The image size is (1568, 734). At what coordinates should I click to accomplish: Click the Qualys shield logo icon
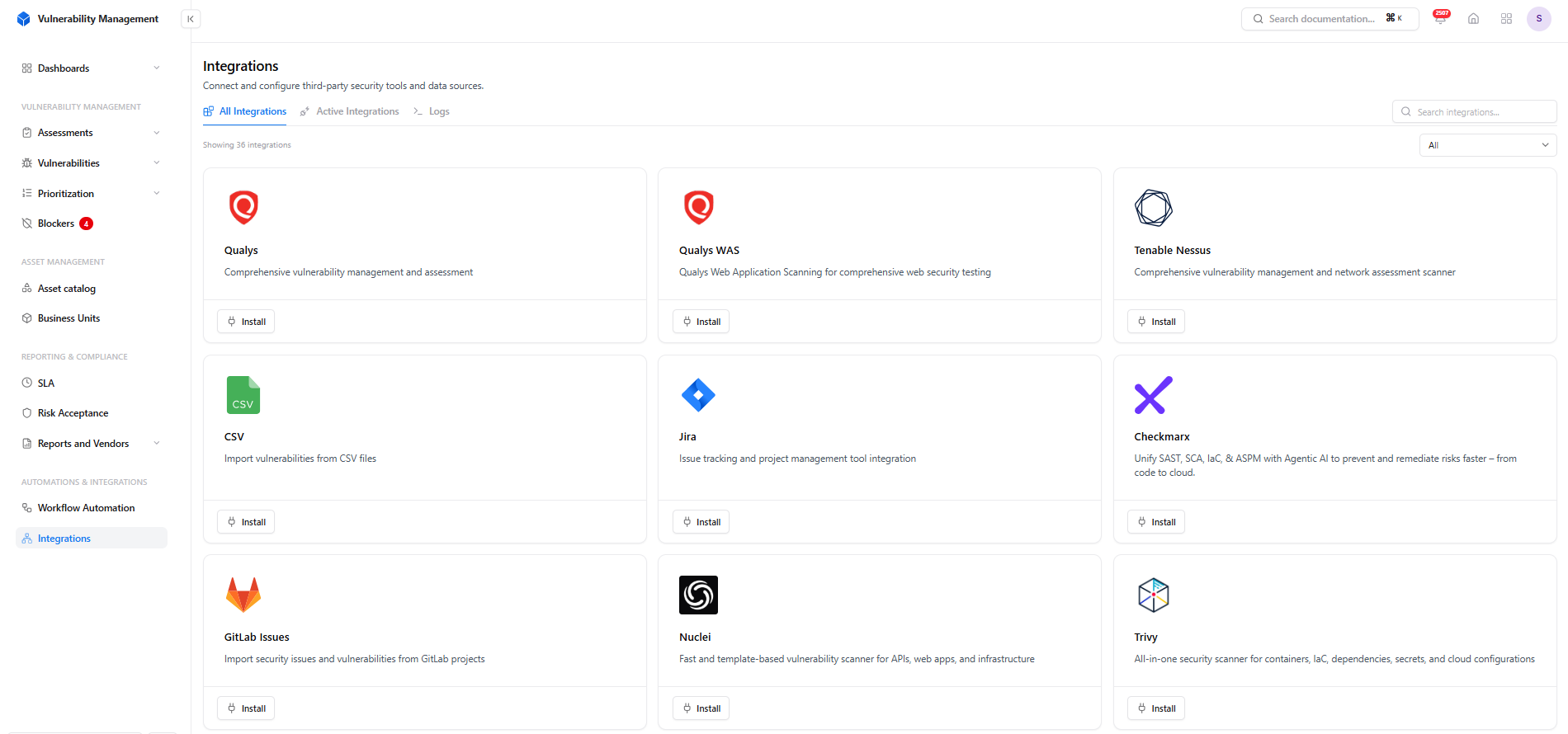click(x=243, y=207)
